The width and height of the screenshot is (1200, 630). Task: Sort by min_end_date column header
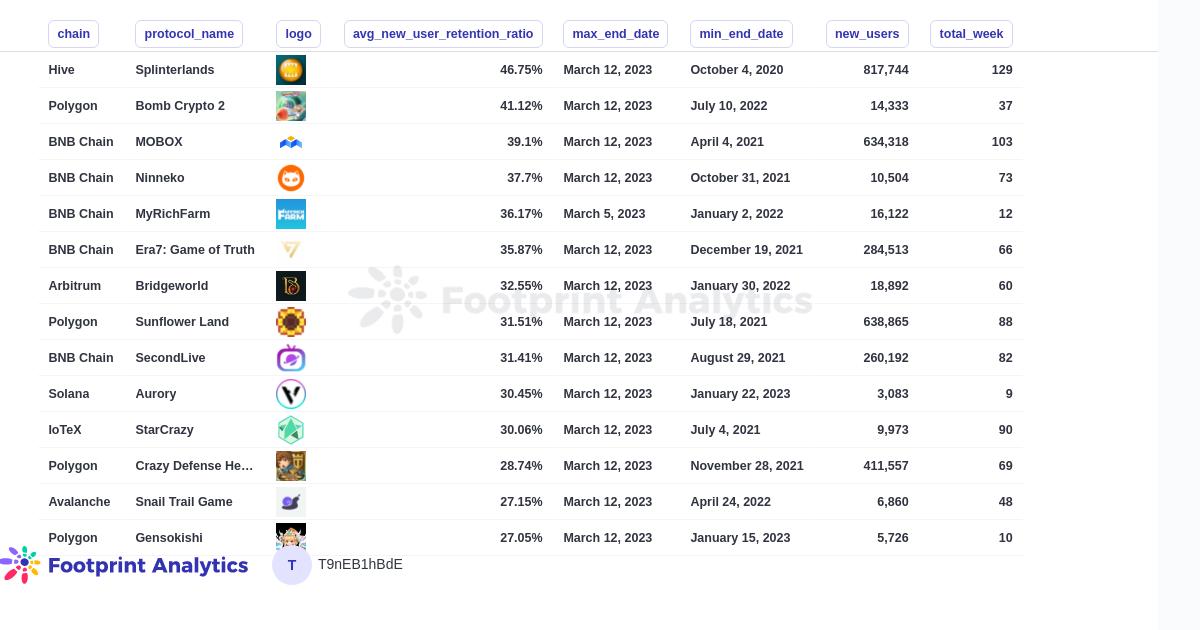[741, 34]
